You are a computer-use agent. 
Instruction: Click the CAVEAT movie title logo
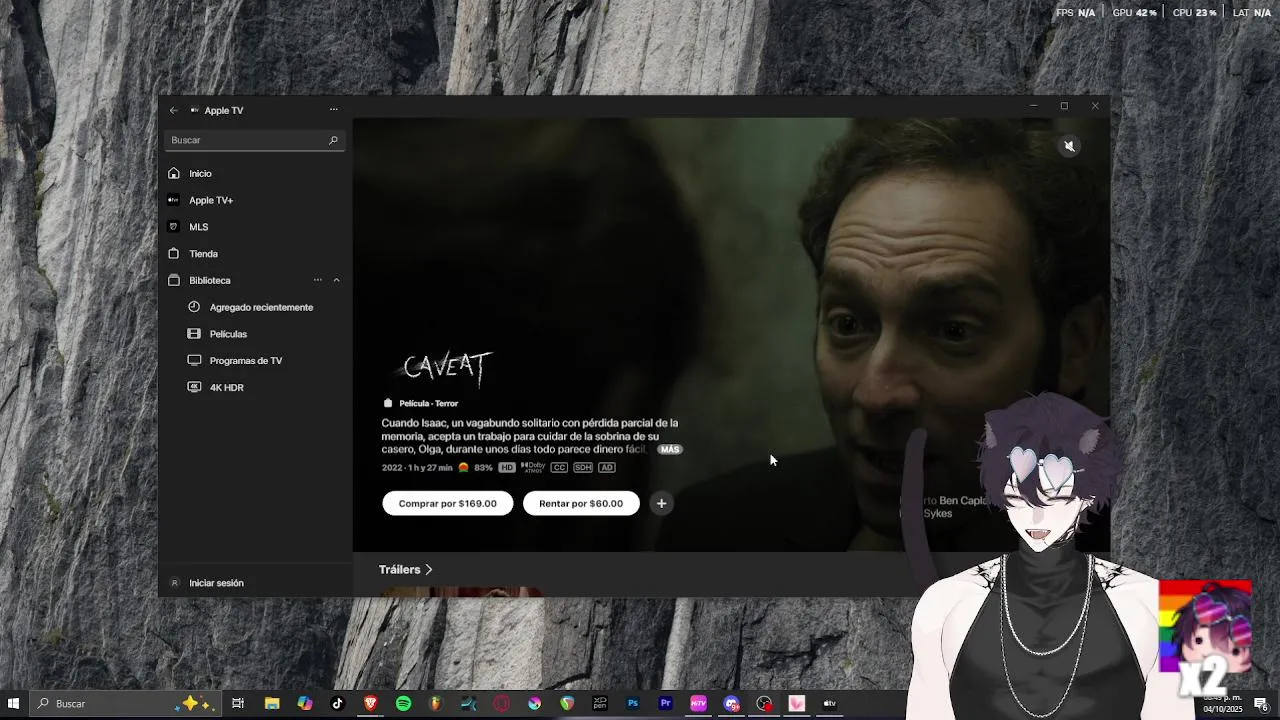446,366
